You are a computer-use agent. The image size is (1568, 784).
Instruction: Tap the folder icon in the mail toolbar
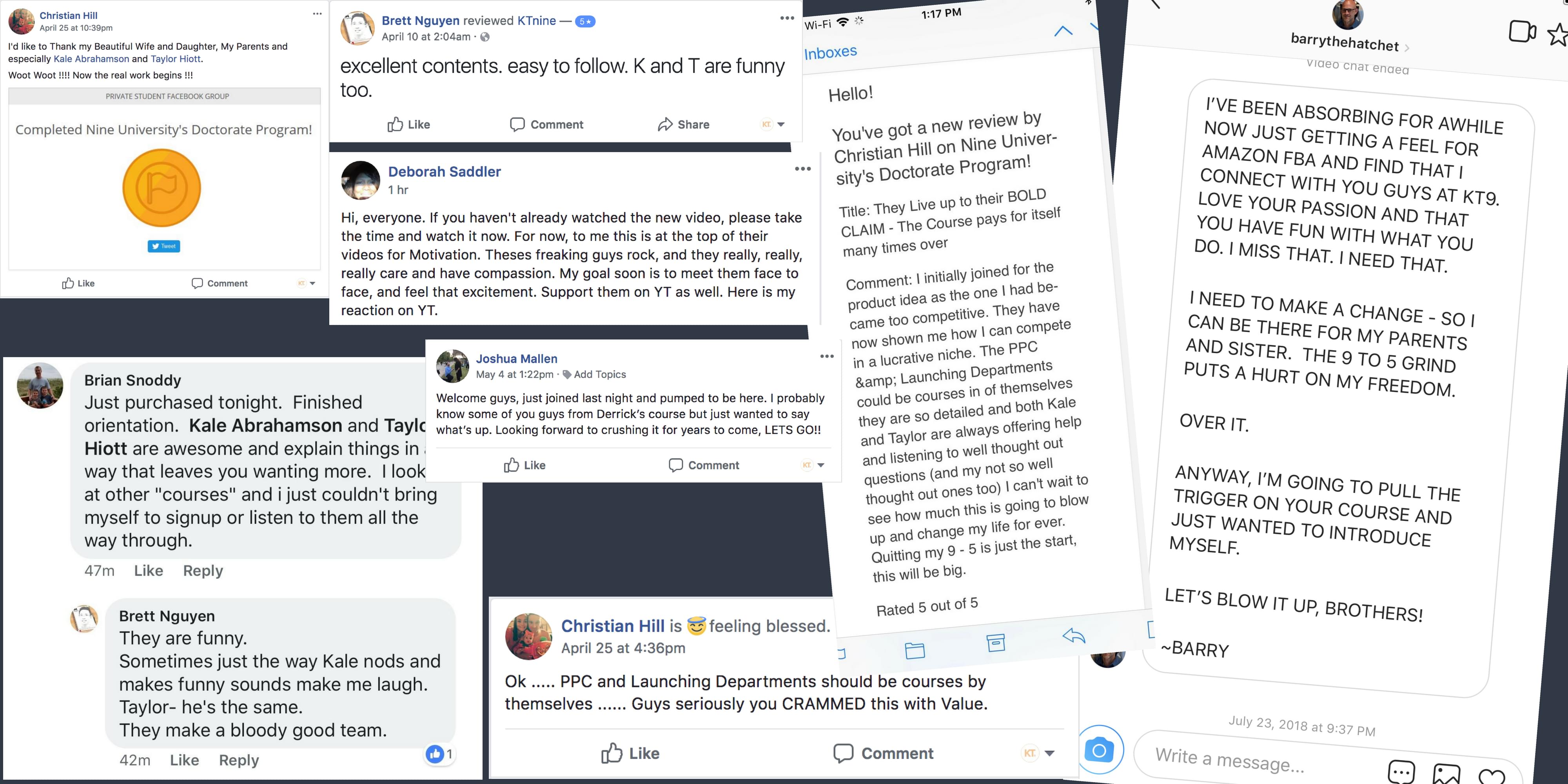(915, 650)
